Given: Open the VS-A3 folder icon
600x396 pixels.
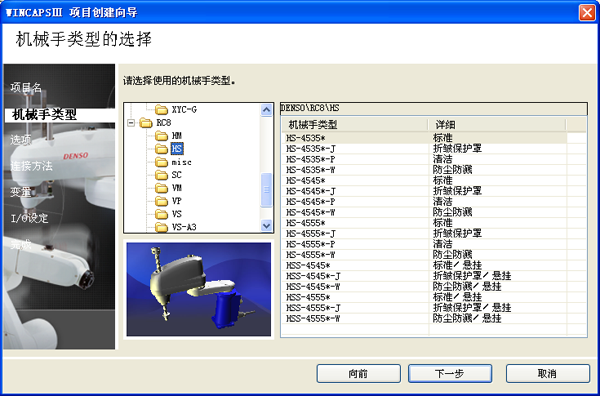Looking at the screenshot, I should coord(161,227).
